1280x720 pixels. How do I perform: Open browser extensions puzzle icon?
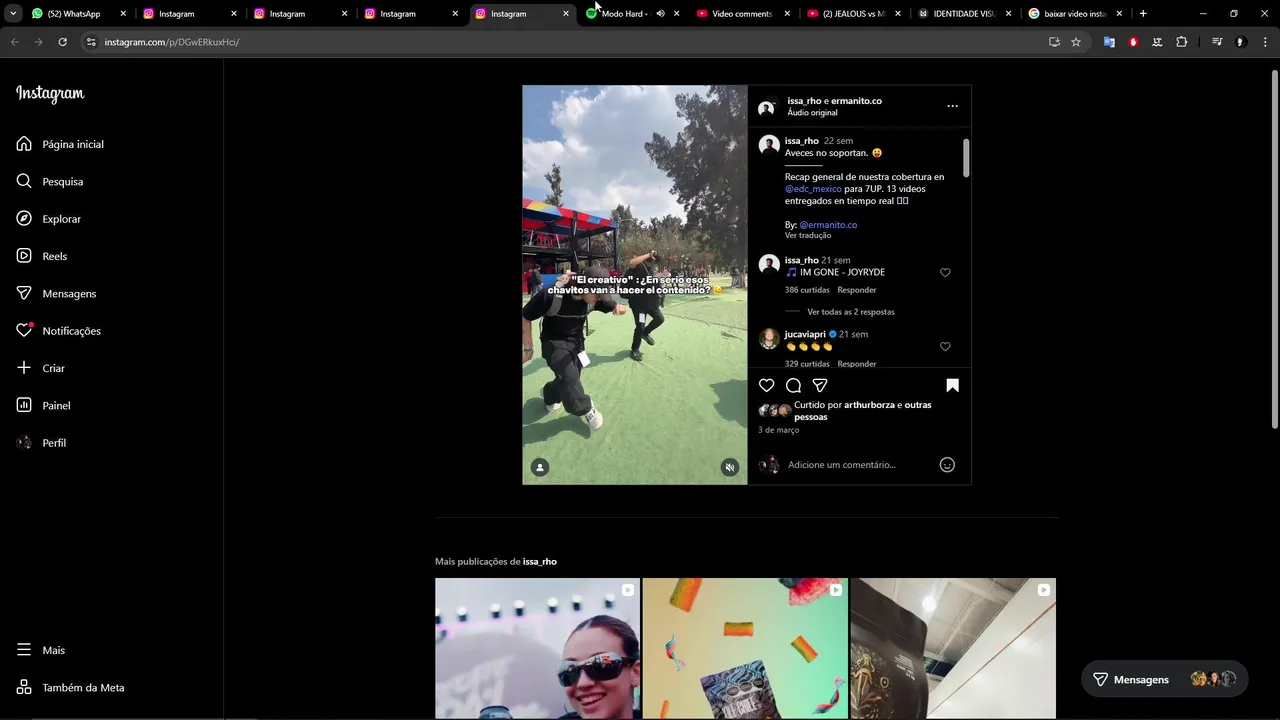tap(1182, 42)
